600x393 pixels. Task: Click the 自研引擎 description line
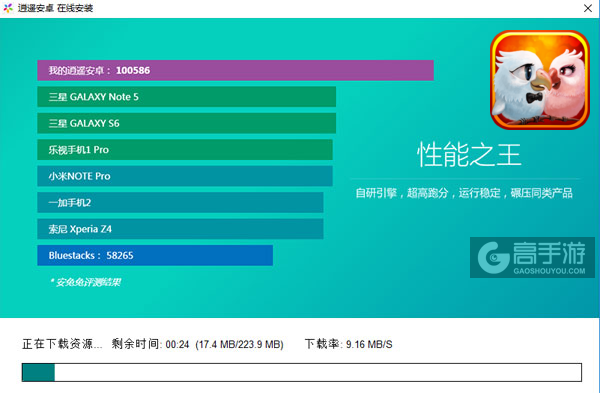464,193
